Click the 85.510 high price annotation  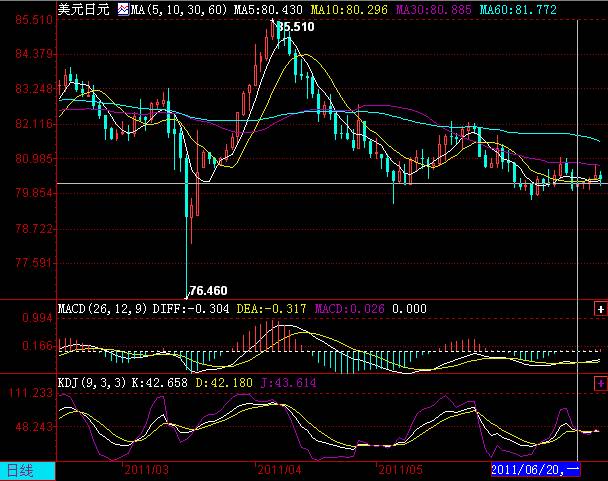pos(296,27)
